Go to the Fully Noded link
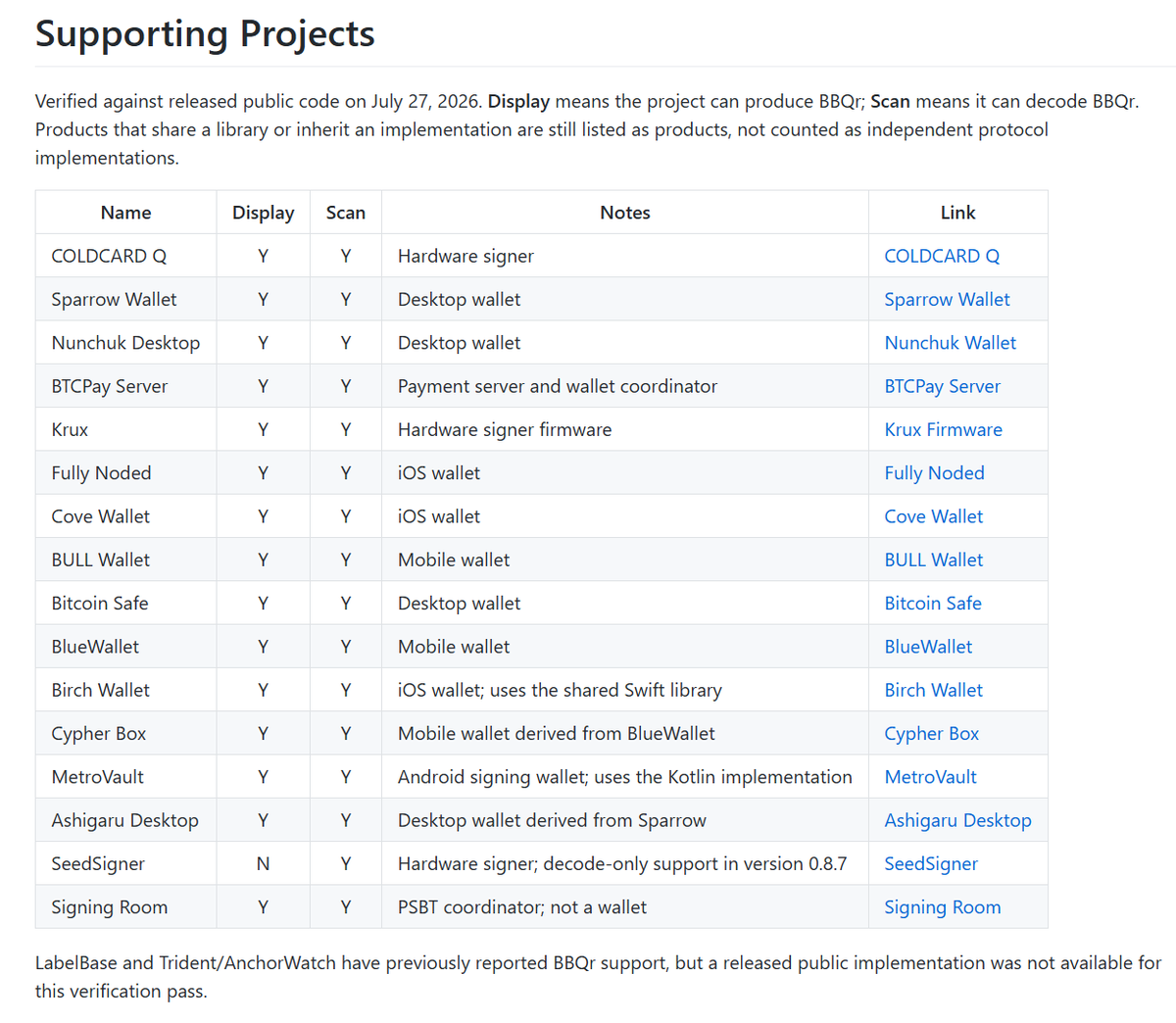The width and height of the screenshot is (1176, 1023). pos(934,473)
